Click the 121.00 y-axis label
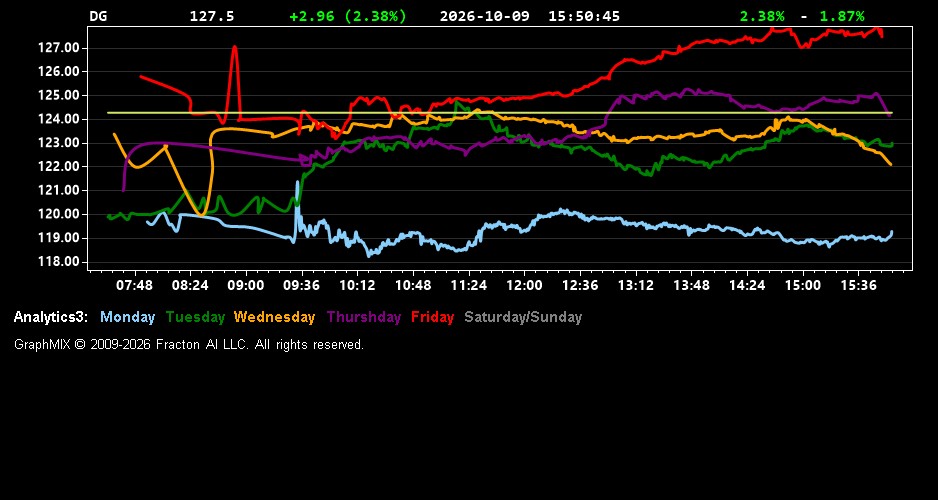Screen dimensions: 938x500 point(58,190)
